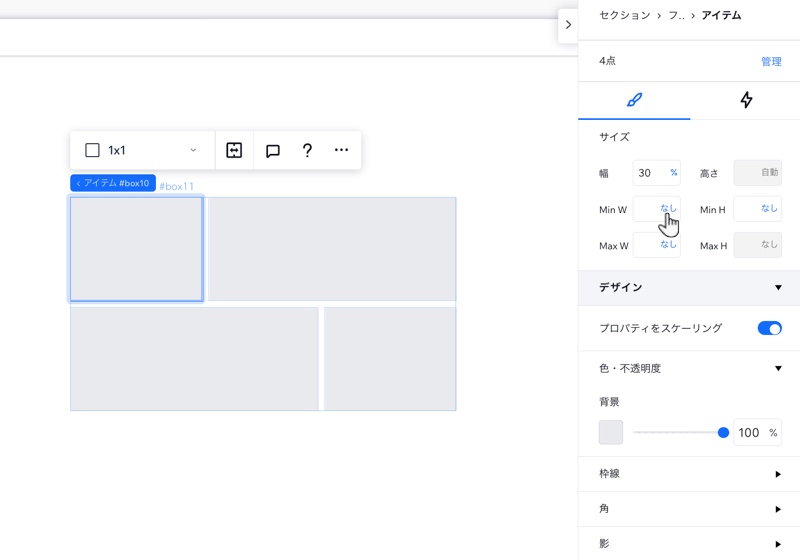Click the アイテム breadcrumb item
This screenshot has width=800, height=560.
pyautogui.click(x=721, y=15)
